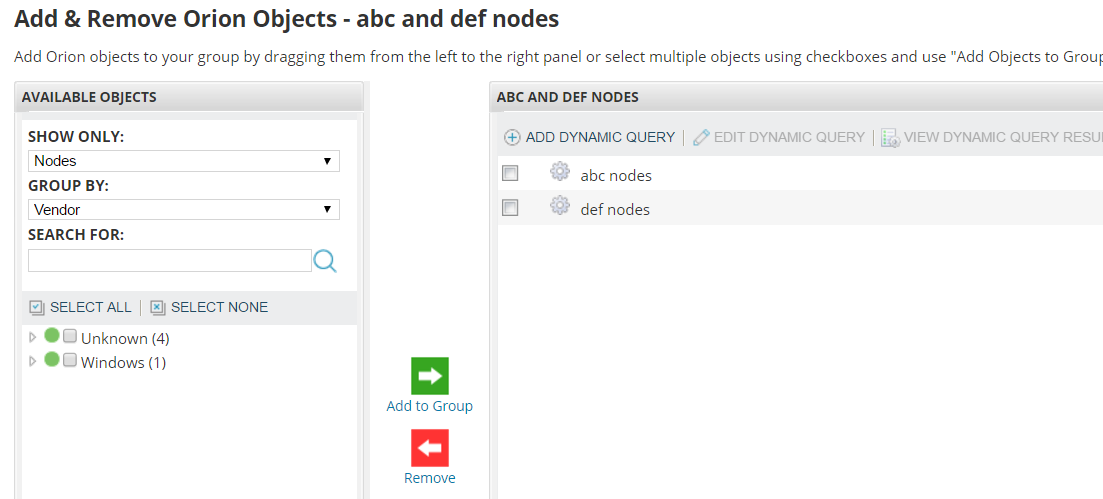Click the SELECT ALL label
This screenshot has height=499, width=1103.
(x=91, y=308)
